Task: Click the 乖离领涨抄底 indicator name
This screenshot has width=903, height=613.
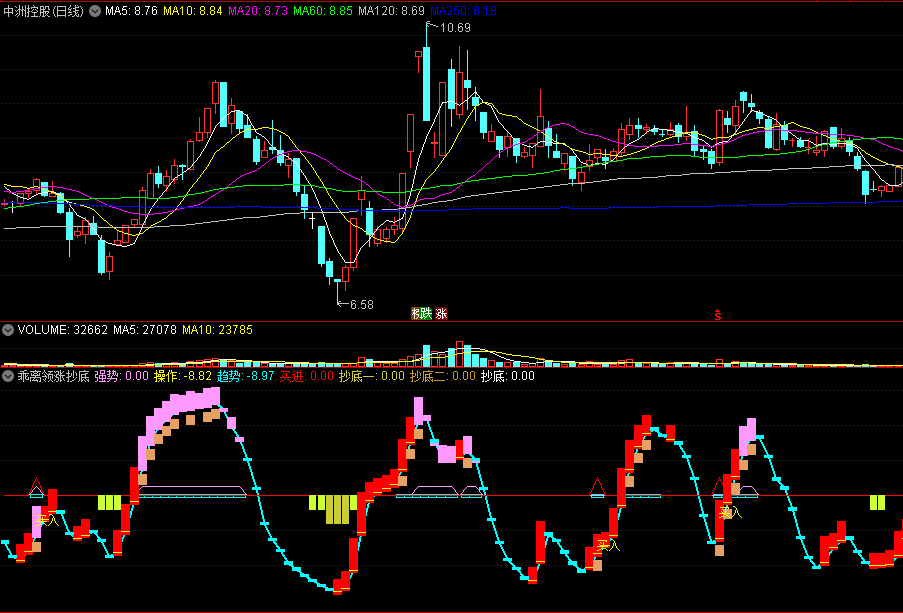Action: (x=53, y=376)
